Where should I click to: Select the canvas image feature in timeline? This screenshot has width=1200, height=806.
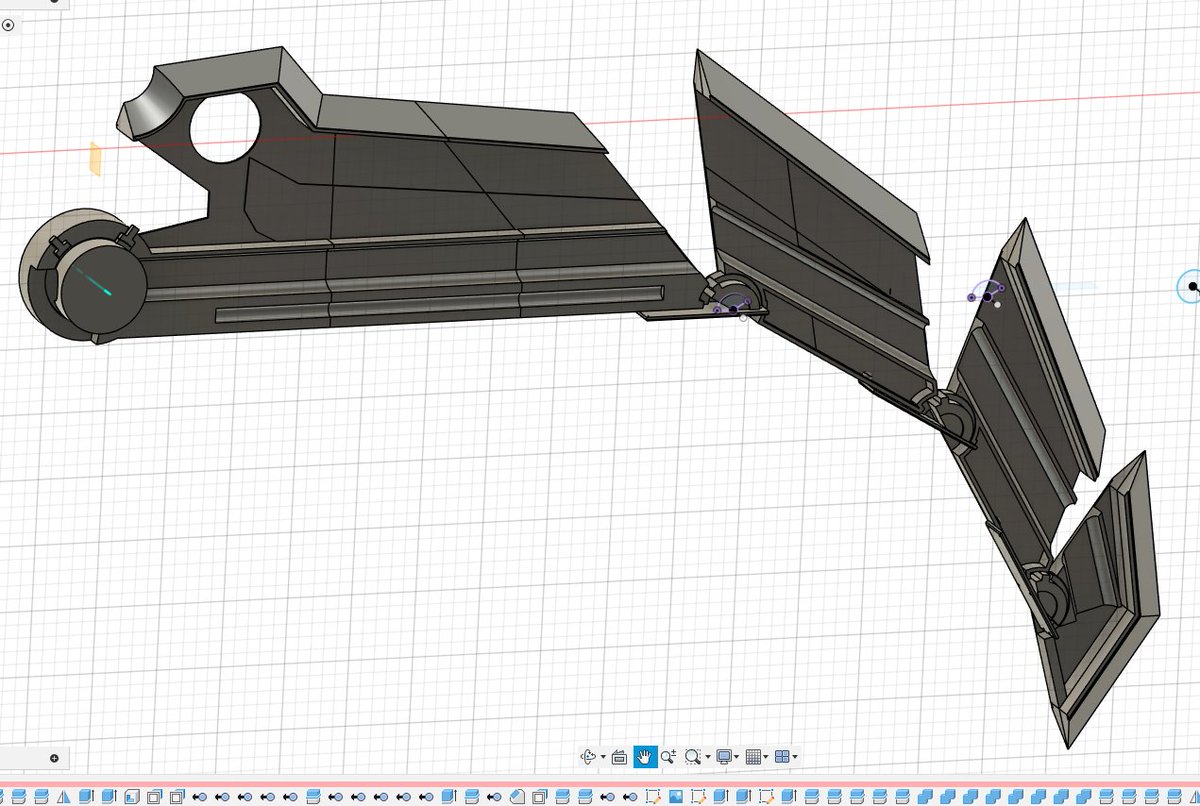coord(676,797)
